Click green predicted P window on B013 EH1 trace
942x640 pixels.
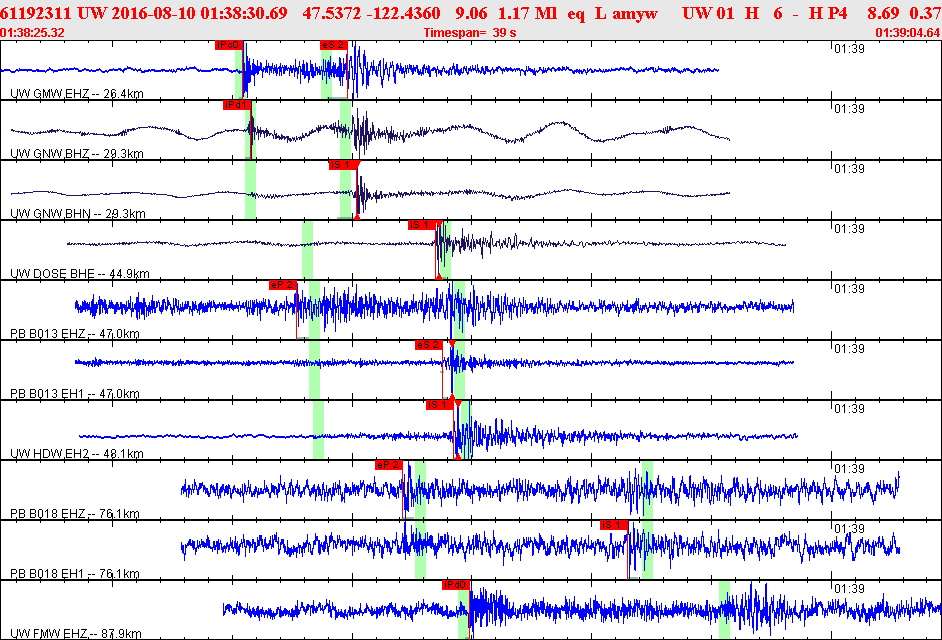[314, 370]
